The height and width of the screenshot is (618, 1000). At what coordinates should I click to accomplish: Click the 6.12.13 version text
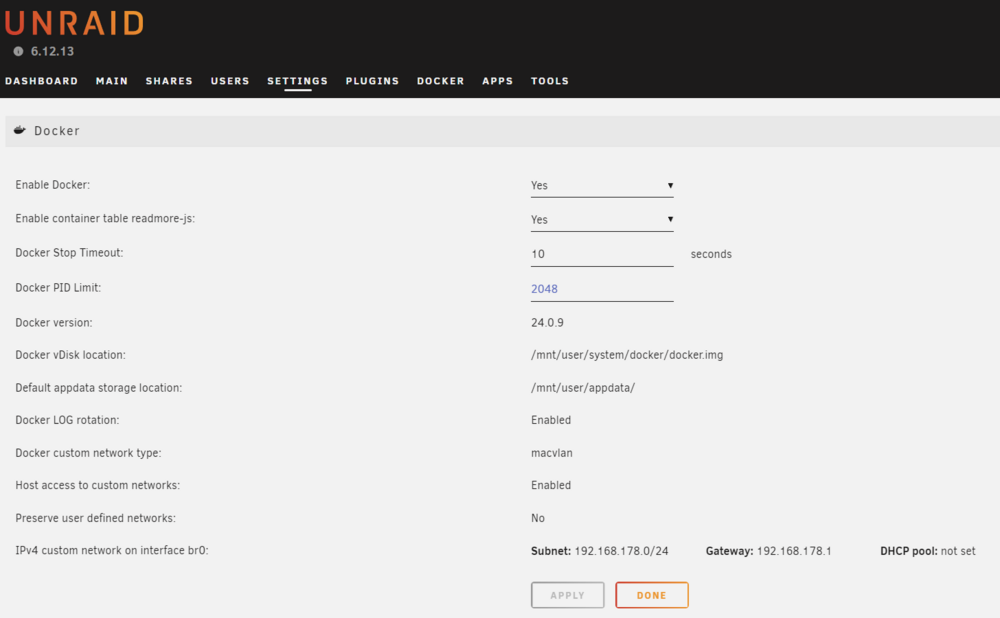(x=52, y=52)
